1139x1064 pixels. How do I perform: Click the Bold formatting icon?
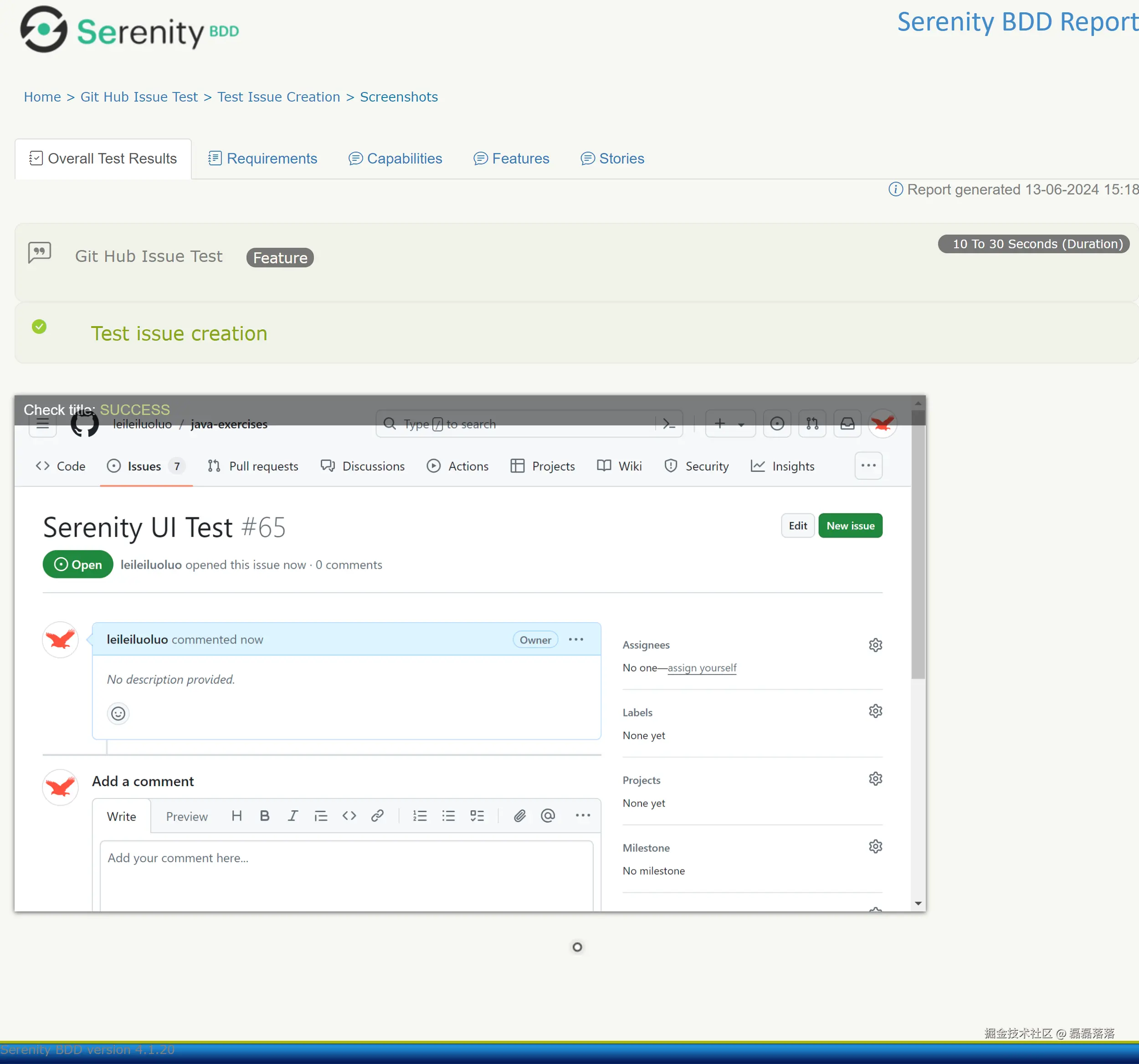[264, 815]
